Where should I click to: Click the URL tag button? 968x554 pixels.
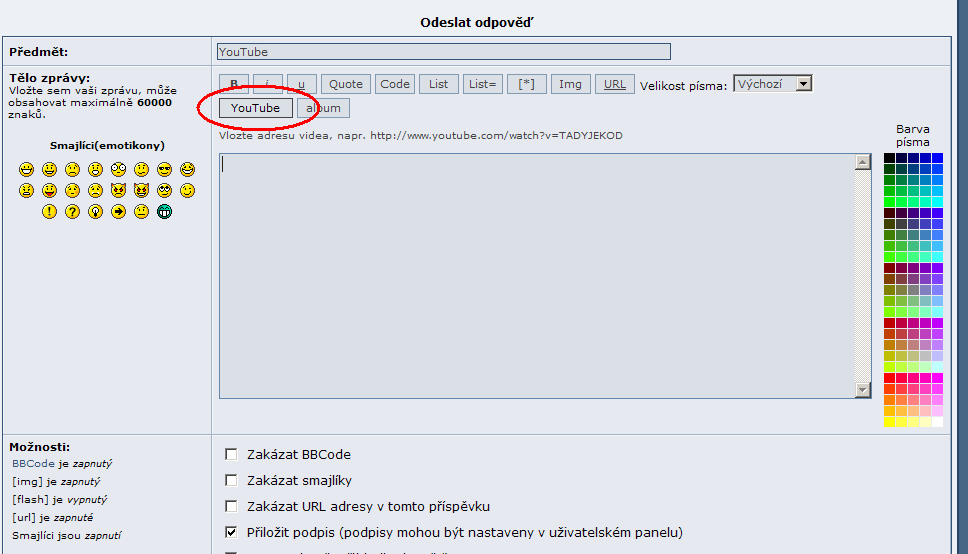[615, 84]
